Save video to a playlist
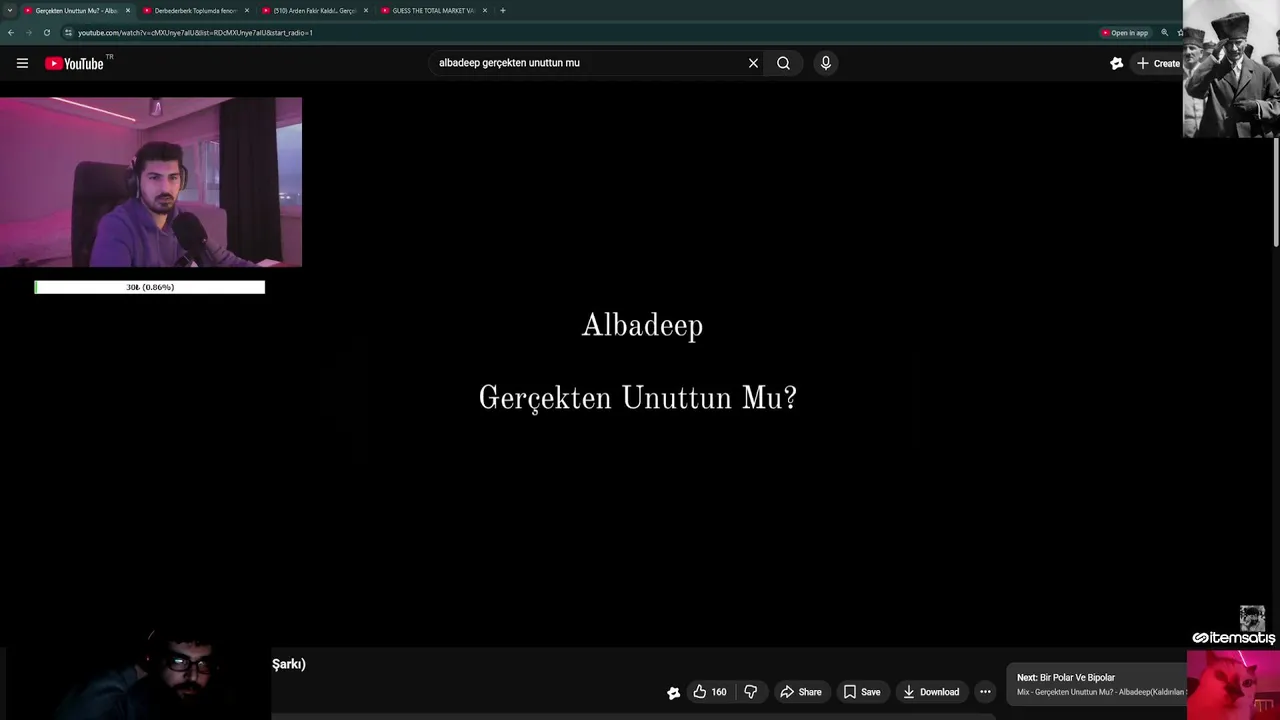1280x720 pixels. pos(861,692)
